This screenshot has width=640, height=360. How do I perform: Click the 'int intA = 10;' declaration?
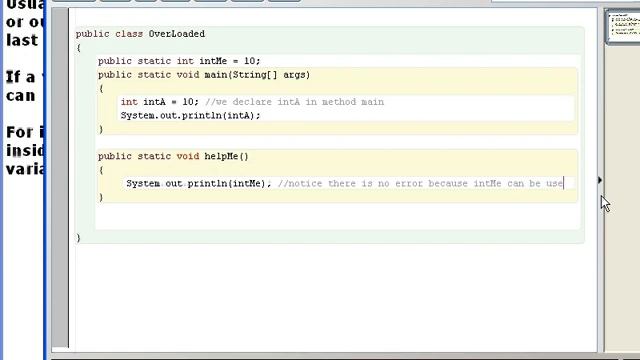point(159,102)
